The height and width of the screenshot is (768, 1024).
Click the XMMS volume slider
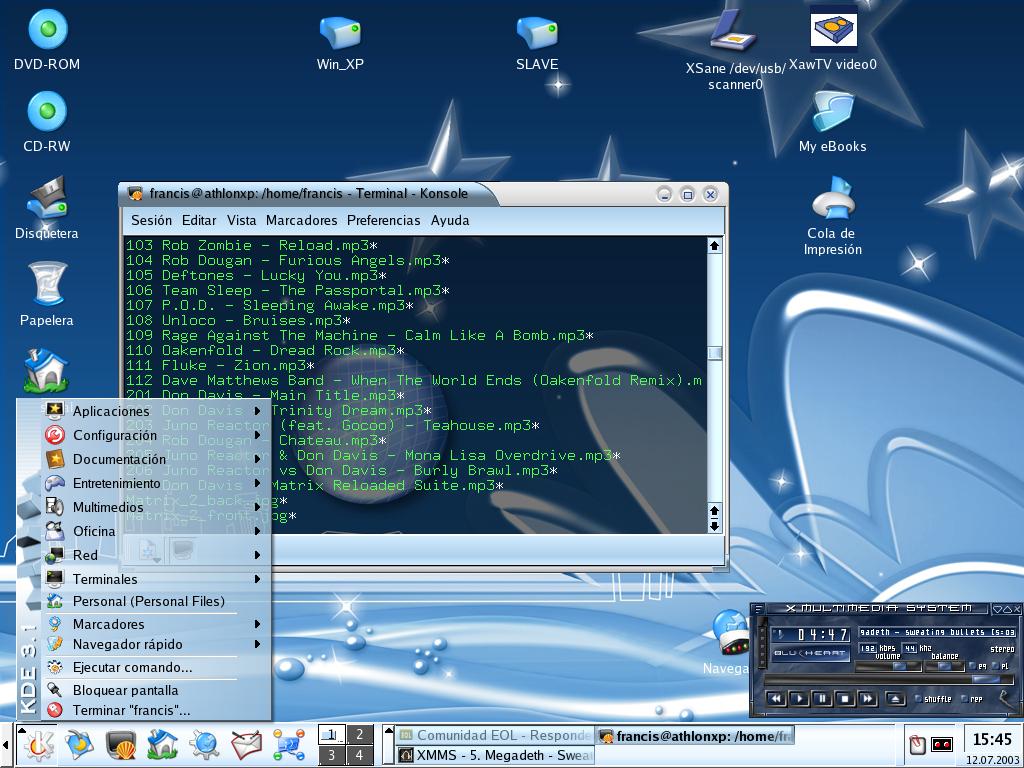(x=888, y=666)
